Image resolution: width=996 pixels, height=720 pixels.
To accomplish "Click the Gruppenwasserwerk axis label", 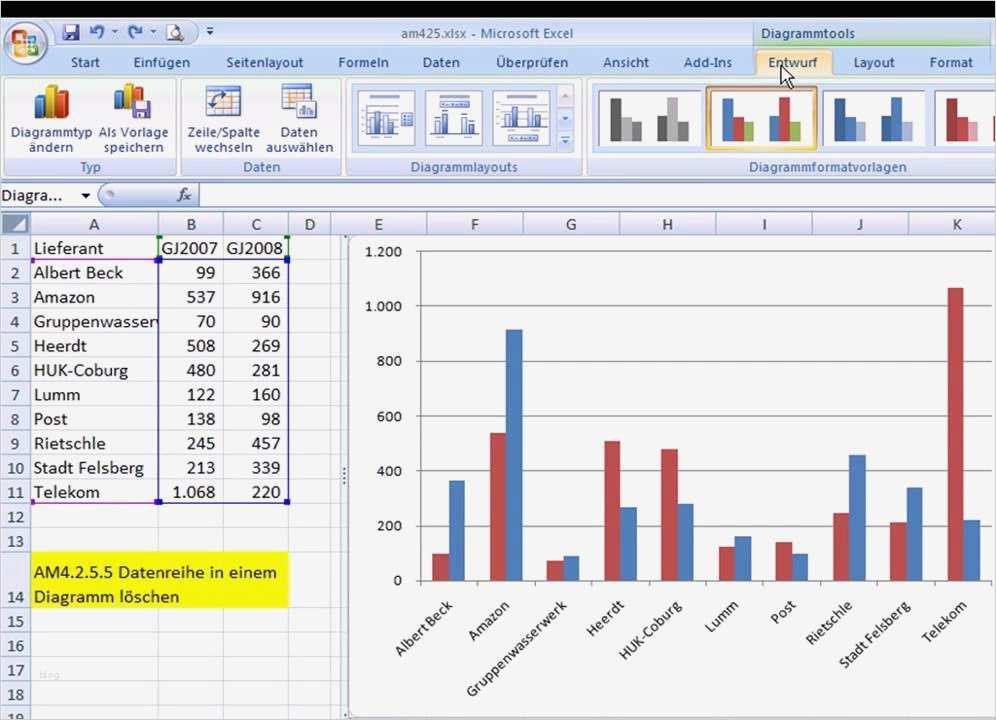I will 516,648.
